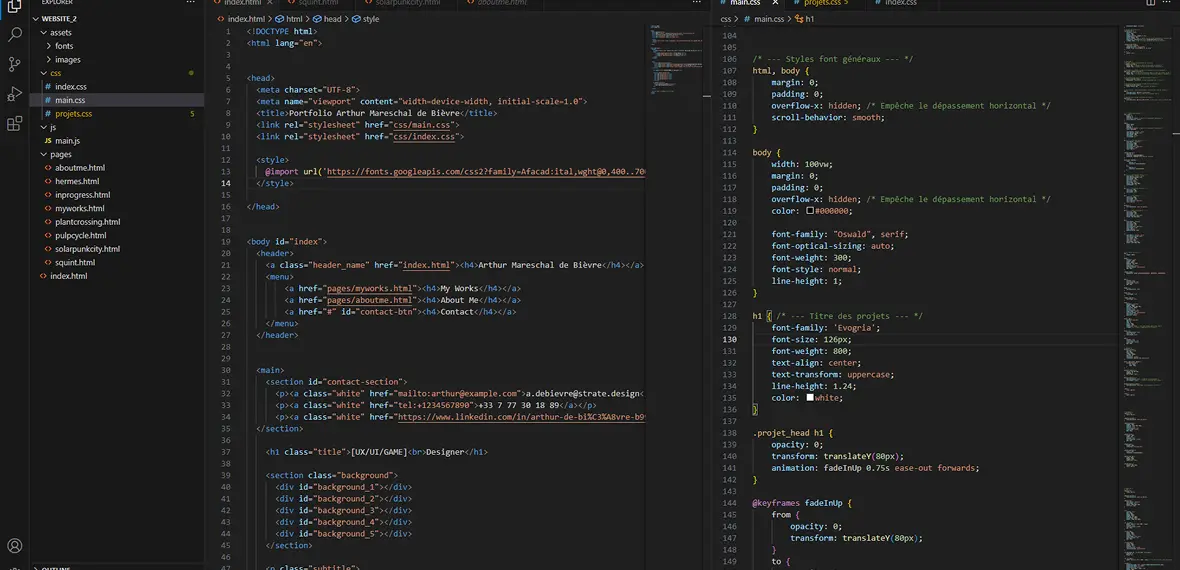The height and width of the screenshot is (570, 1180).
Task: Open the Search view in activity bar
Action: (x=15, y=34)
